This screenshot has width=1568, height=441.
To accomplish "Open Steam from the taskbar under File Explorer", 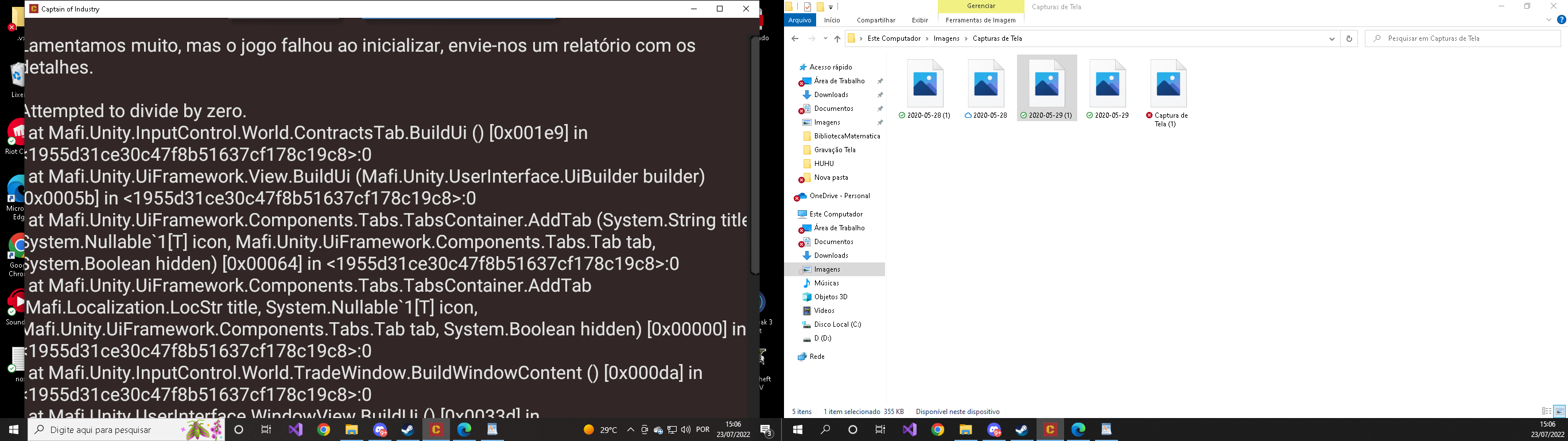I will coord(1022,430).
